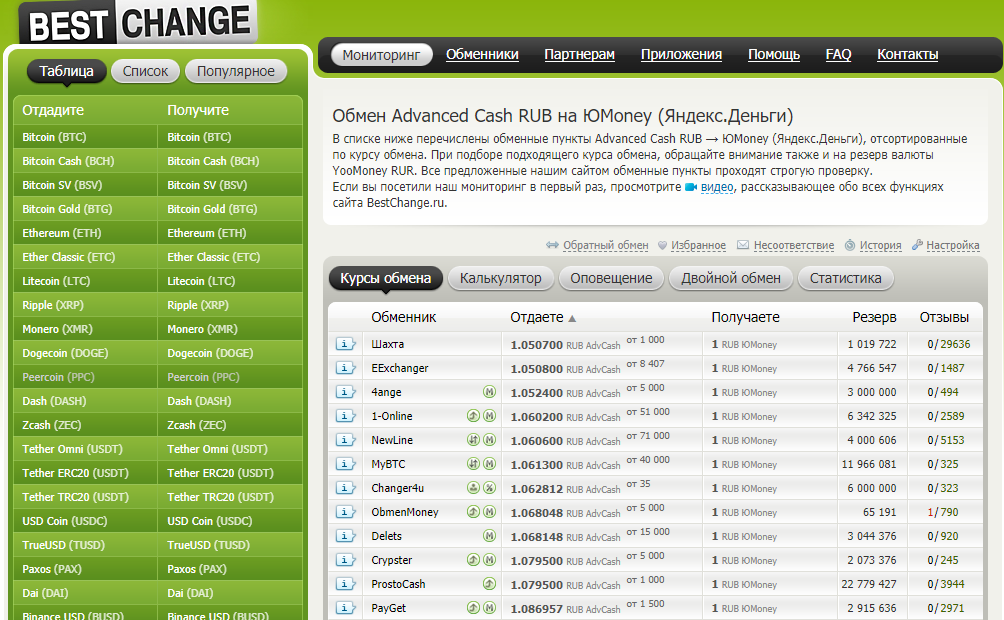
Task: Open Обменники in top navigation
Action: [x=482, y=54]
